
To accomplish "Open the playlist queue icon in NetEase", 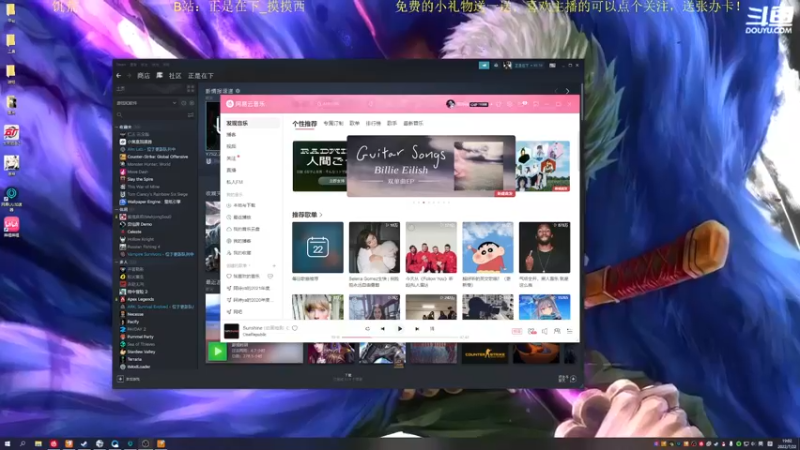I will 570,331.
